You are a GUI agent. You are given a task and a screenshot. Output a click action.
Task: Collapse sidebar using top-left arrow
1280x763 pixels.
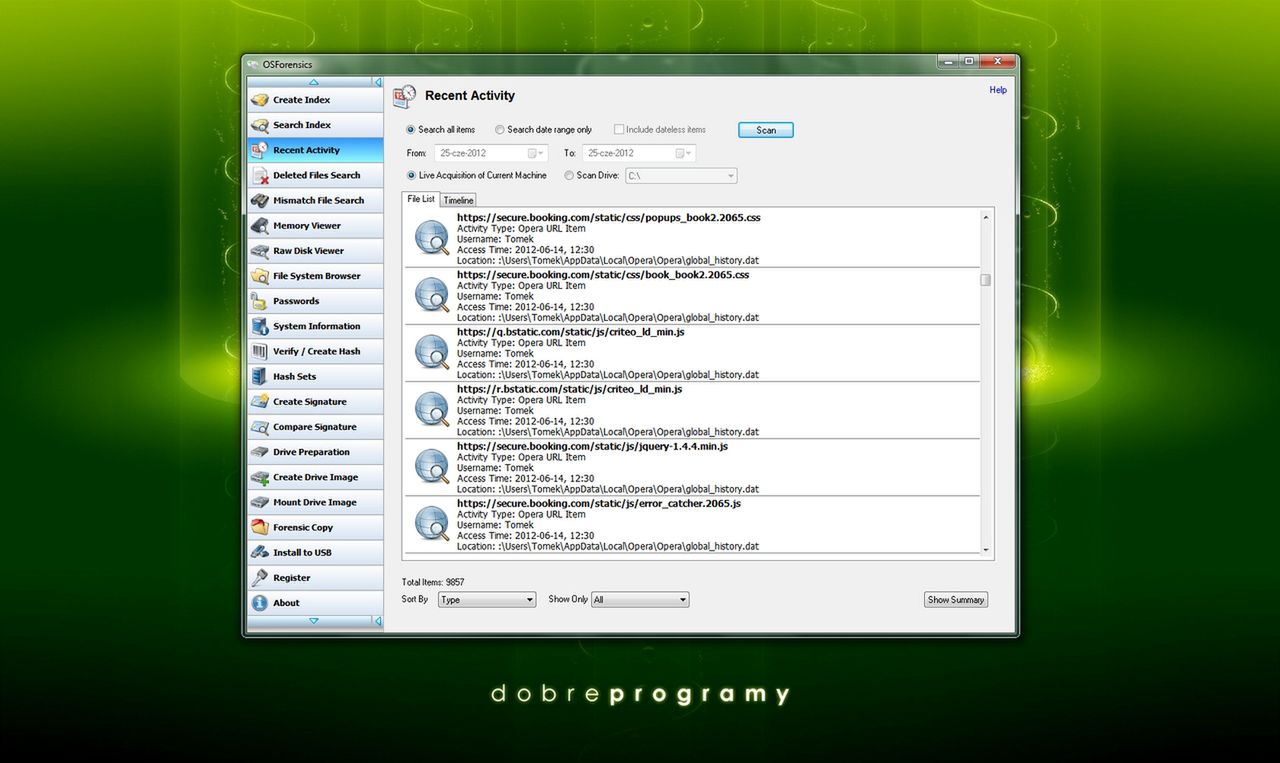[378, 82]
